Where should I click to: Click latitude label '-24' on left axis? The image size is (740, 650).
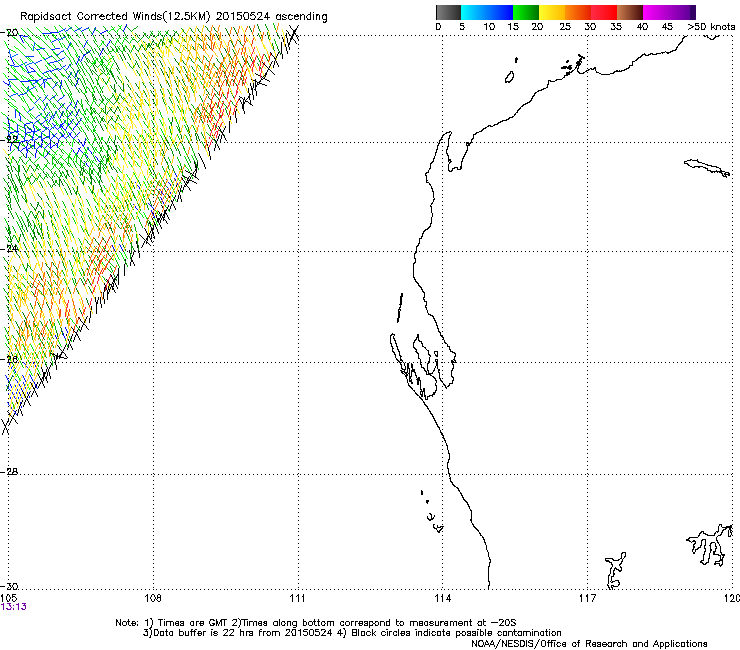11,248
